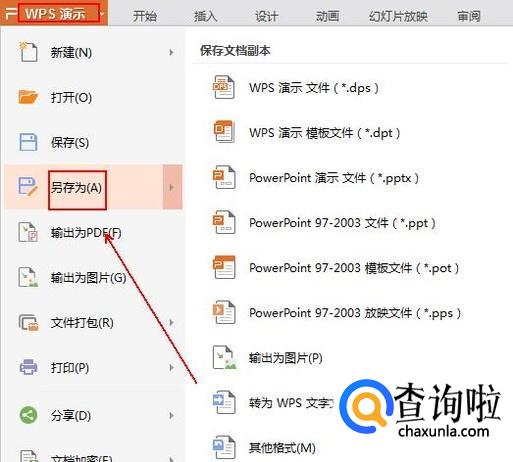Expand the 打印(P) submenu arrow

171,367
